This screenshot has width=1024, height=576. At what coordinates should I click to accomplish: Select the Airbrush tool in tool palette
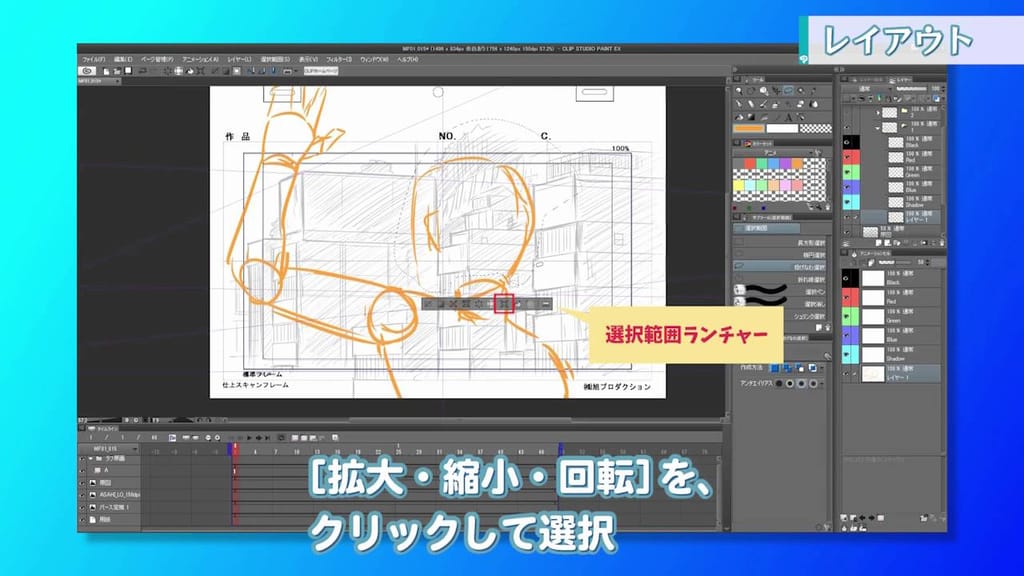(x=776, y=104)
